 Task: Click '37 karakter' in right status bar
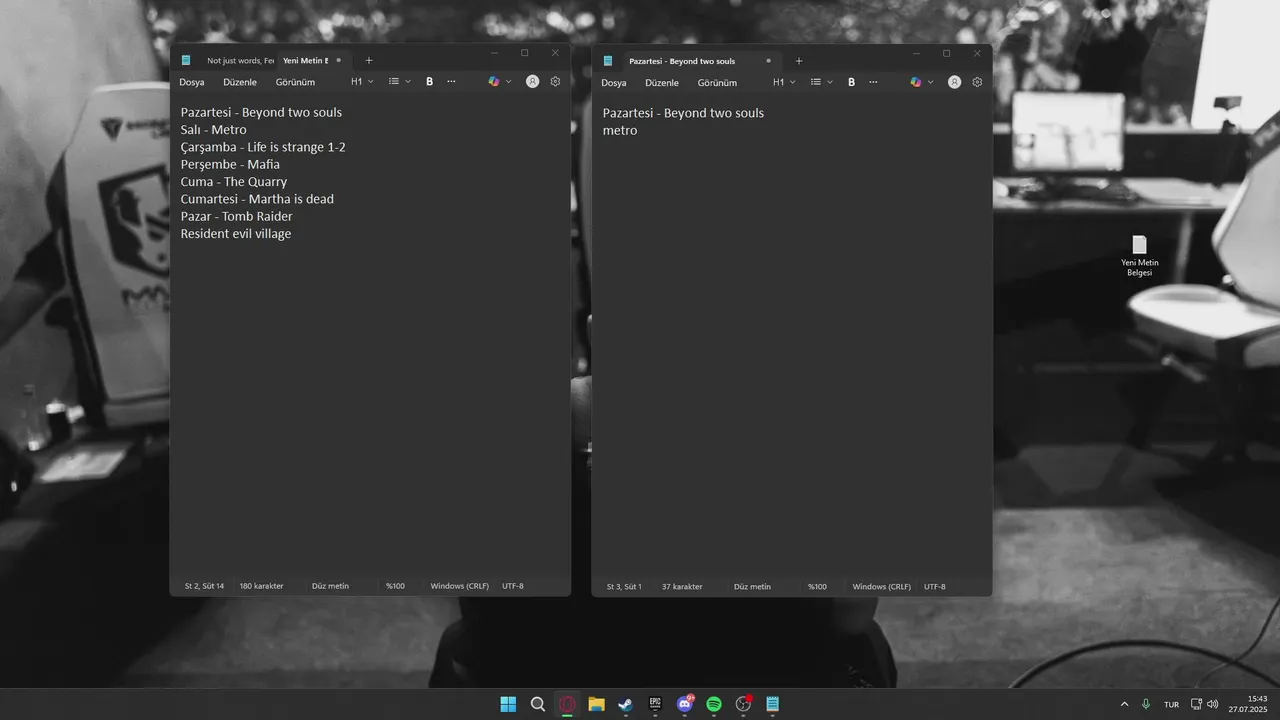(681, 586)
